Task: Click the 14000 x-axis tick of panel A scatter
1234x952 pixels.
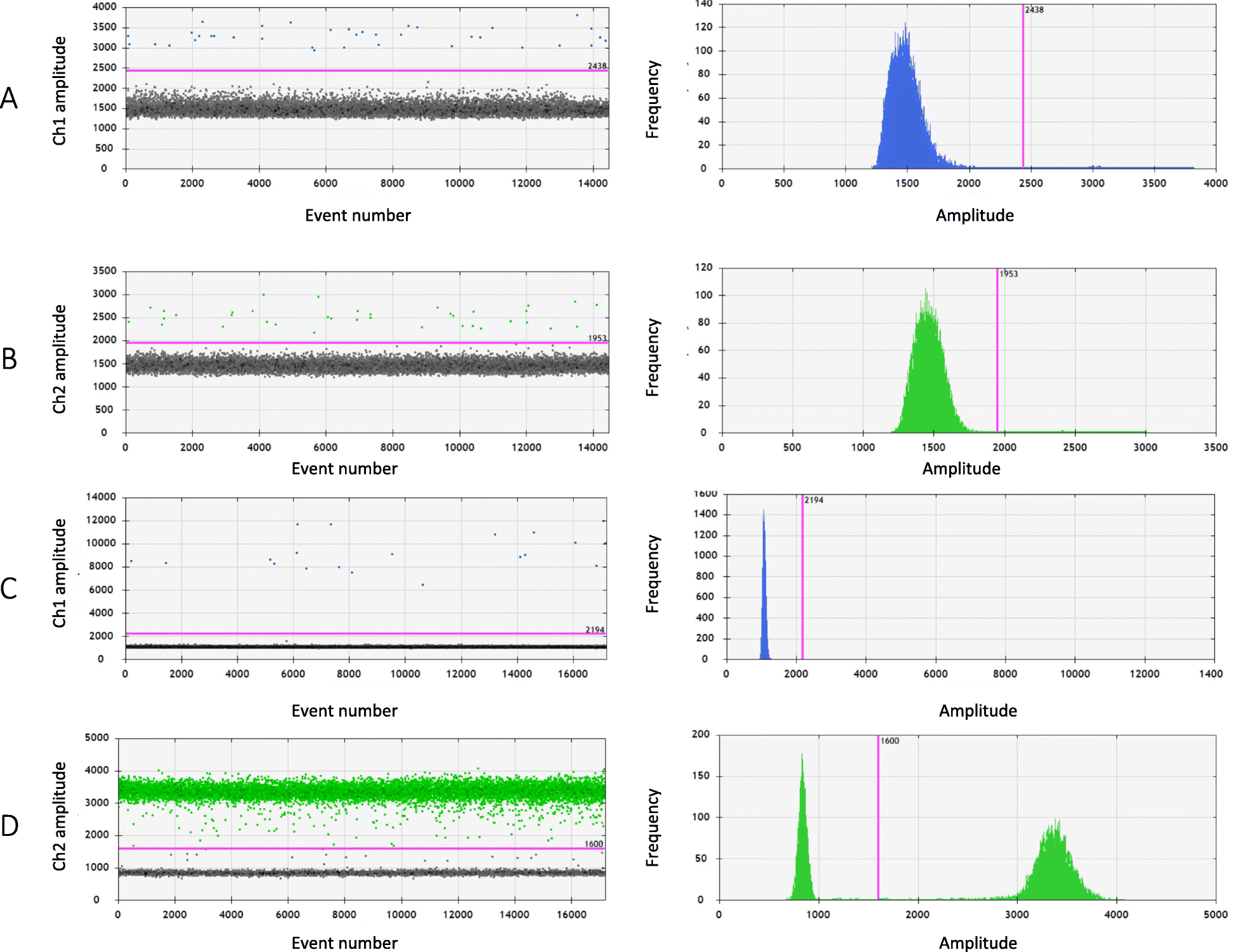Action: click(x=592, y=183)
